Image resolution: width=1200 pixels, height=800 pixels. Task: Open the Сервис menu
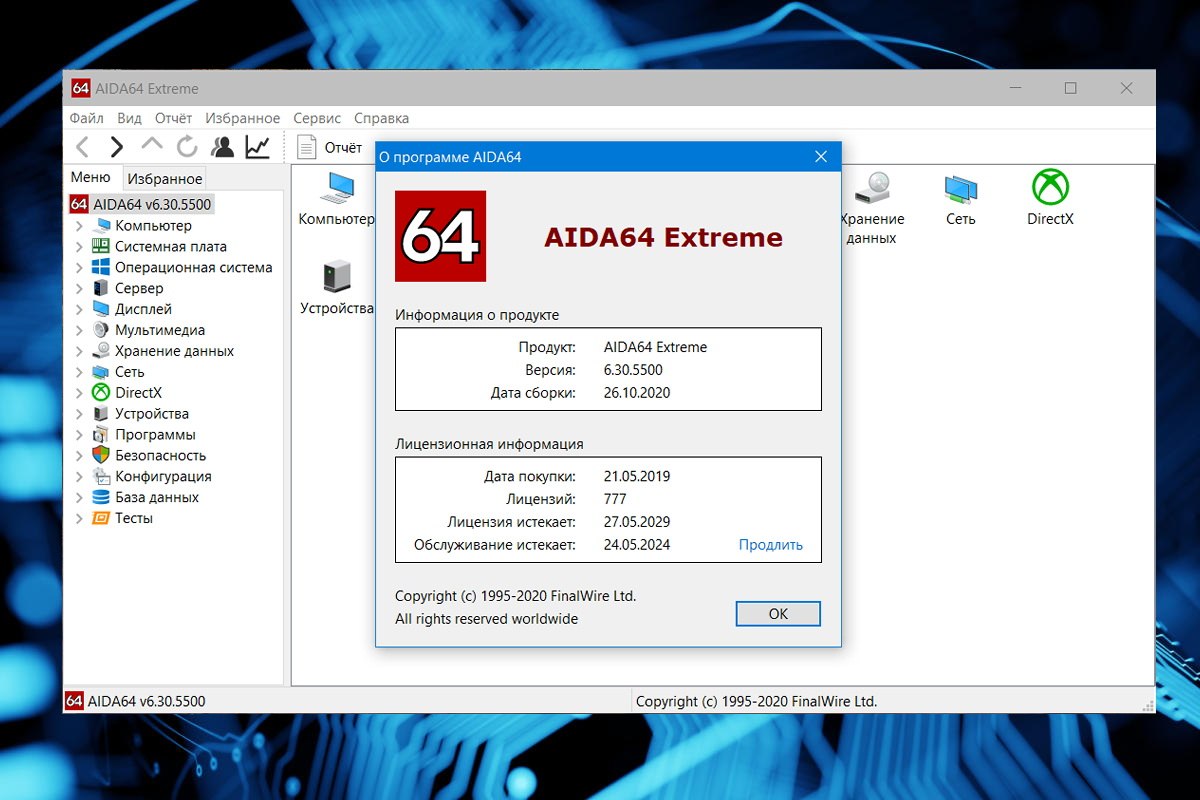point(317,118)
